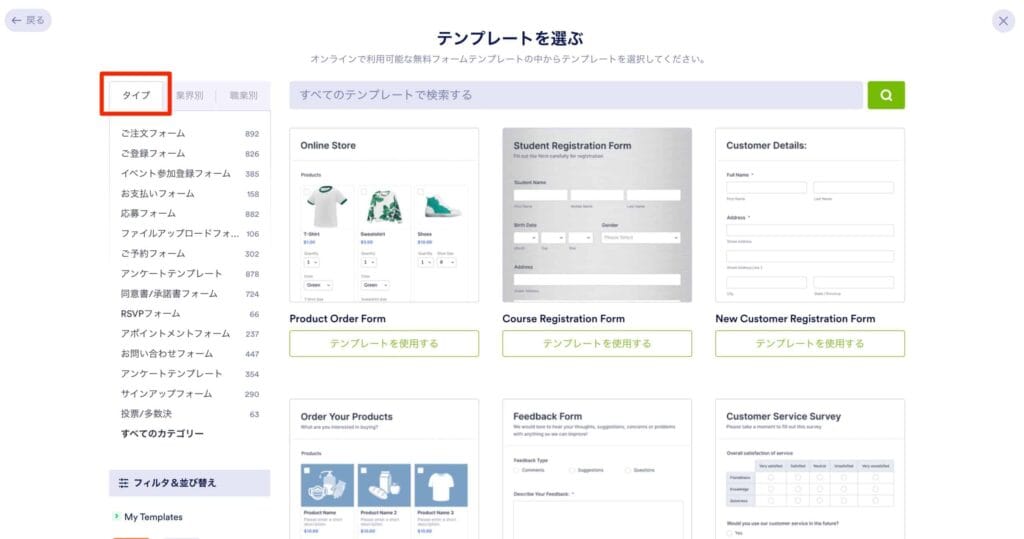Open the ご注文フォーム category
Viewport: 1024px width, 539px height.
(189, 133)
